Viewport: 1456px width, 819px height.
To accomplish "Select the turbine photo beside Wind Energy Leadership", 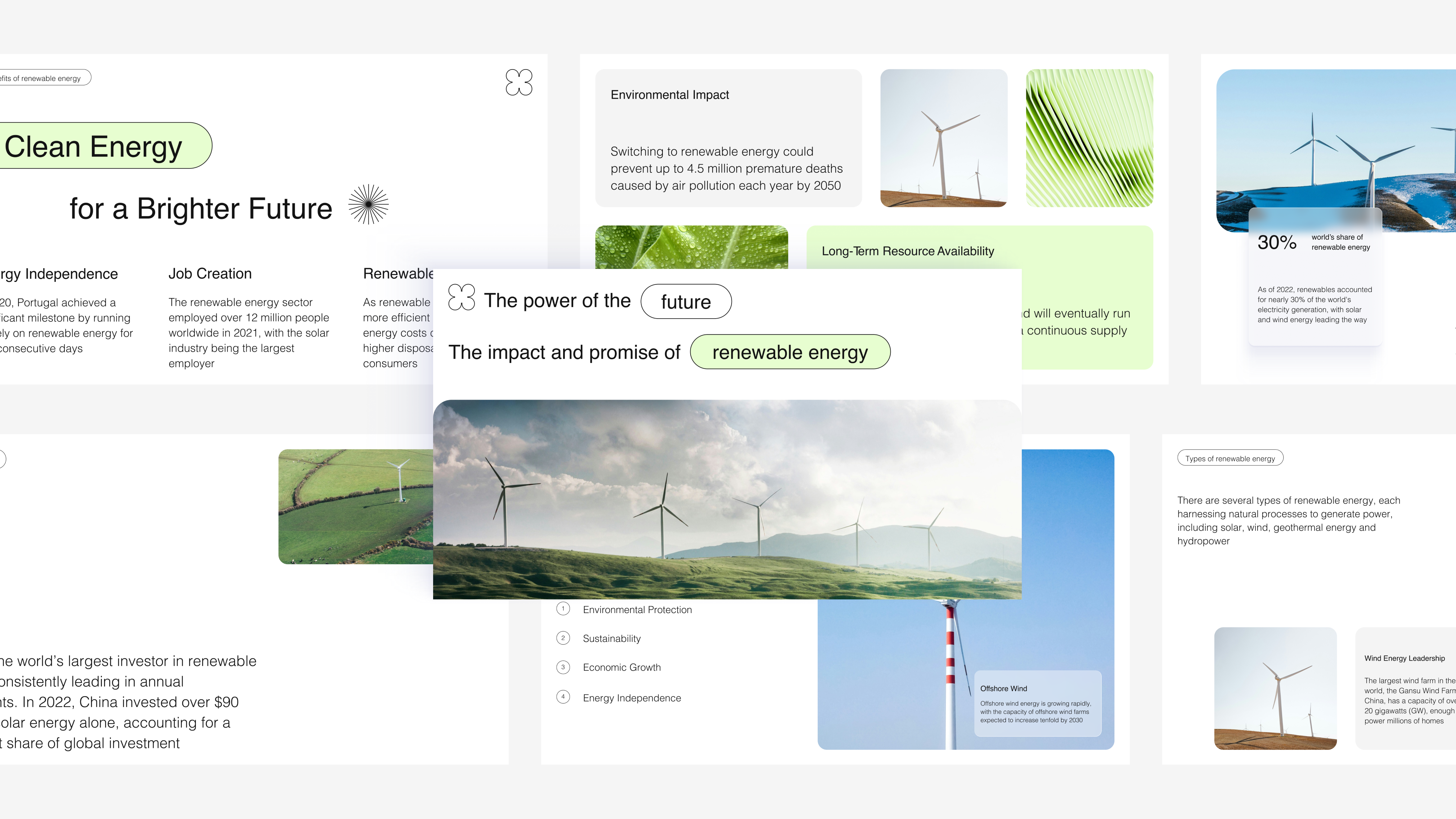I will pyautogui.click(x=1275, y=688).
